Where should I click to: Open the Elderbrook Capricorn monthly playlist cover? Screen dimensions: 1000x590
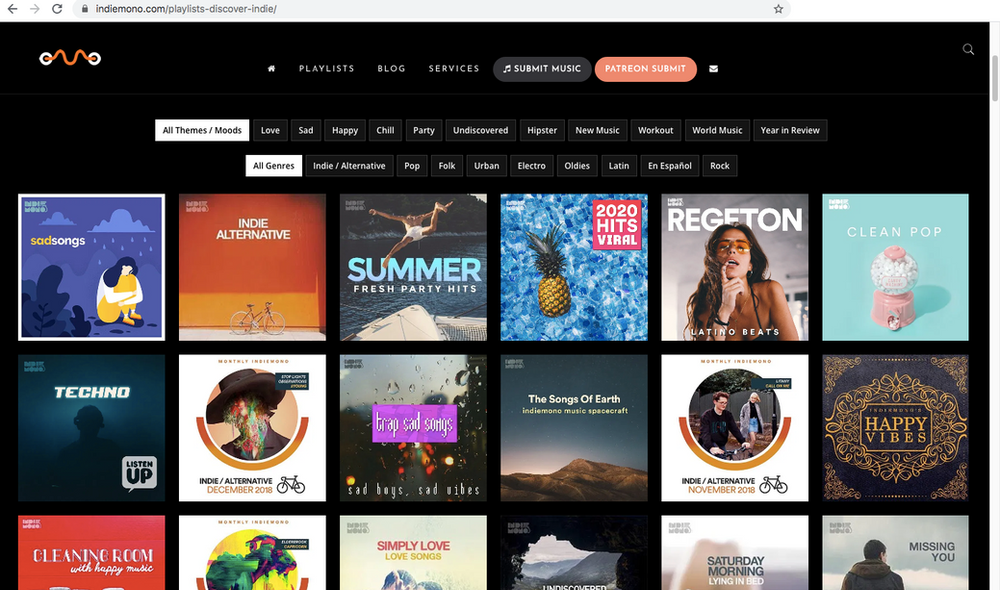pos(253,552)
